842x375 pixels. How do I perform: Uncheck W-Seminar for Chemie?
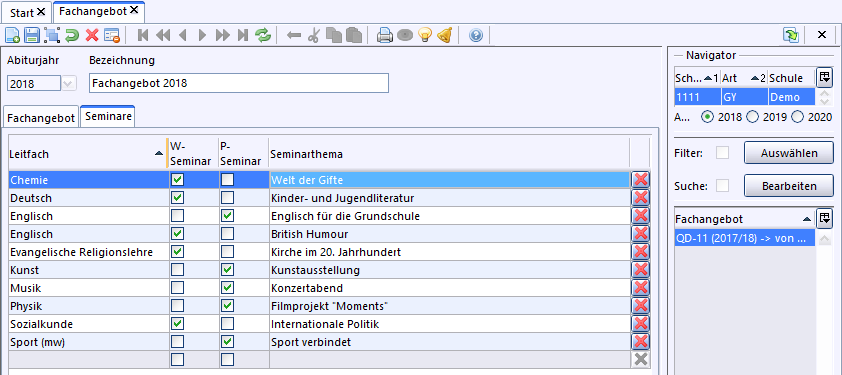pos(177,179)
